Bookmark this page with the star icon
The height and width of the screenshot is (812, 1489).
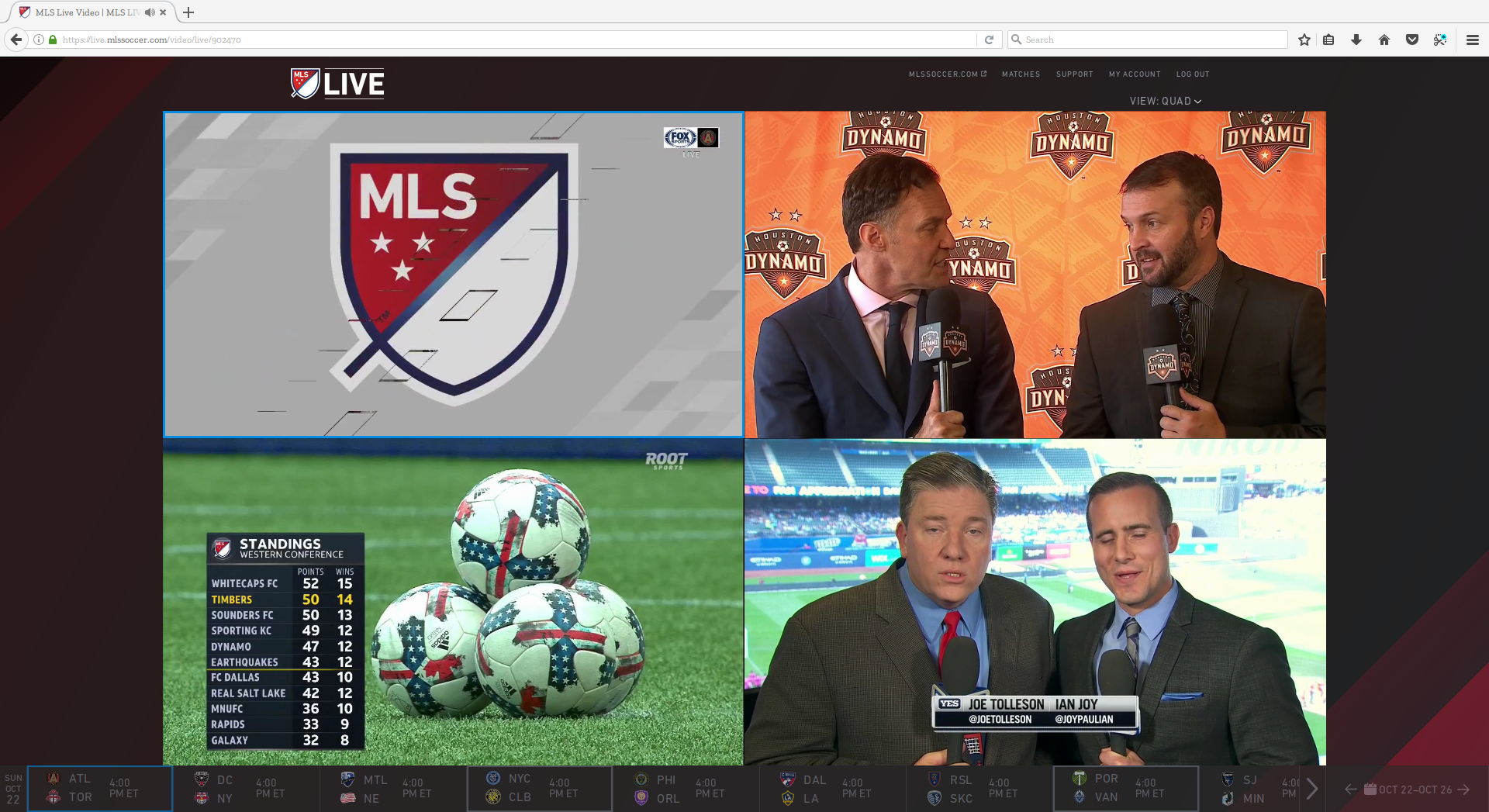point(1304,40)
